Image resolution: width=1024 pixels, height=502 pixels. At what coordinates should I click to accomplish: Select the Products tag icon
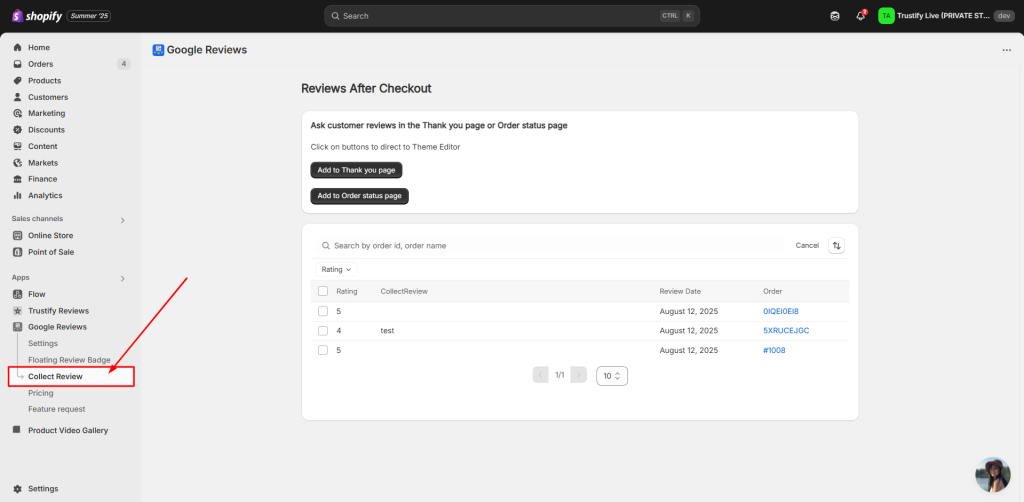(18, 80)
